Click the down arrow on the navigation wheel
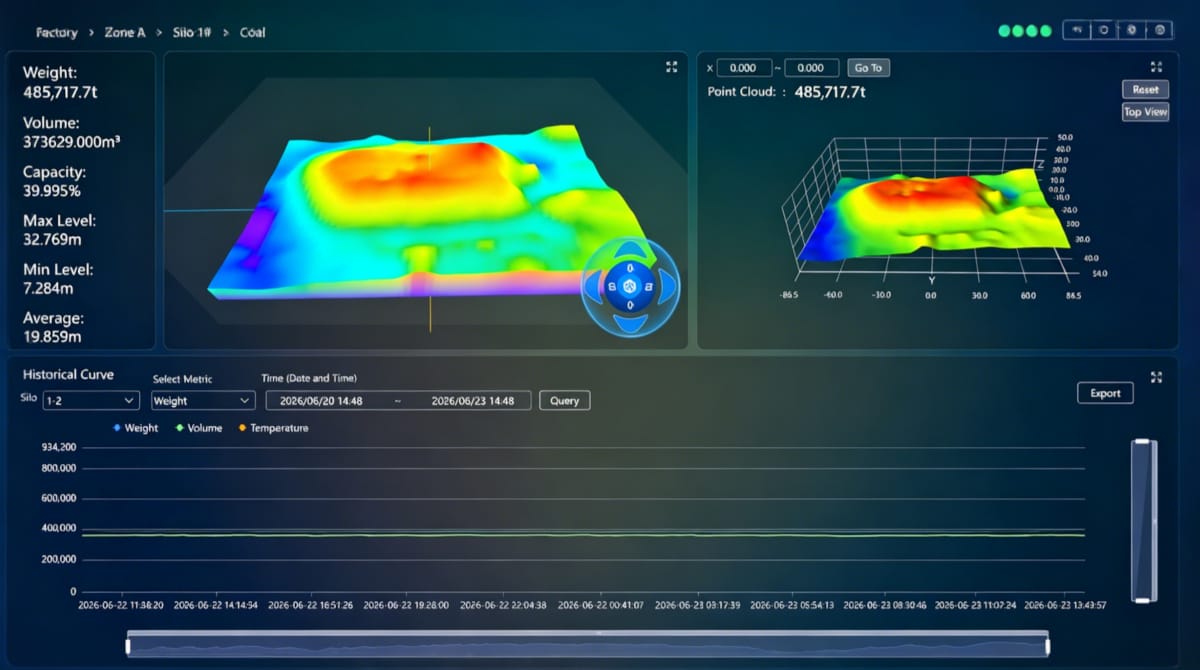This screenshot has width=1200, height=670. pyautogui.click(x=630, y=323)
